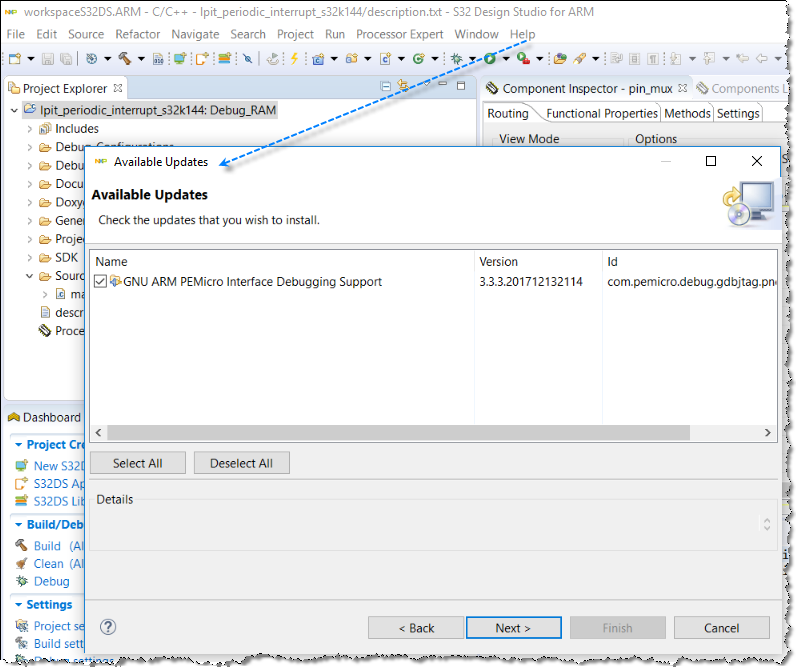The image size is (796, 667).
Task: Click the previous annotation toolbar icon
Action: click(x=709, y=59)
